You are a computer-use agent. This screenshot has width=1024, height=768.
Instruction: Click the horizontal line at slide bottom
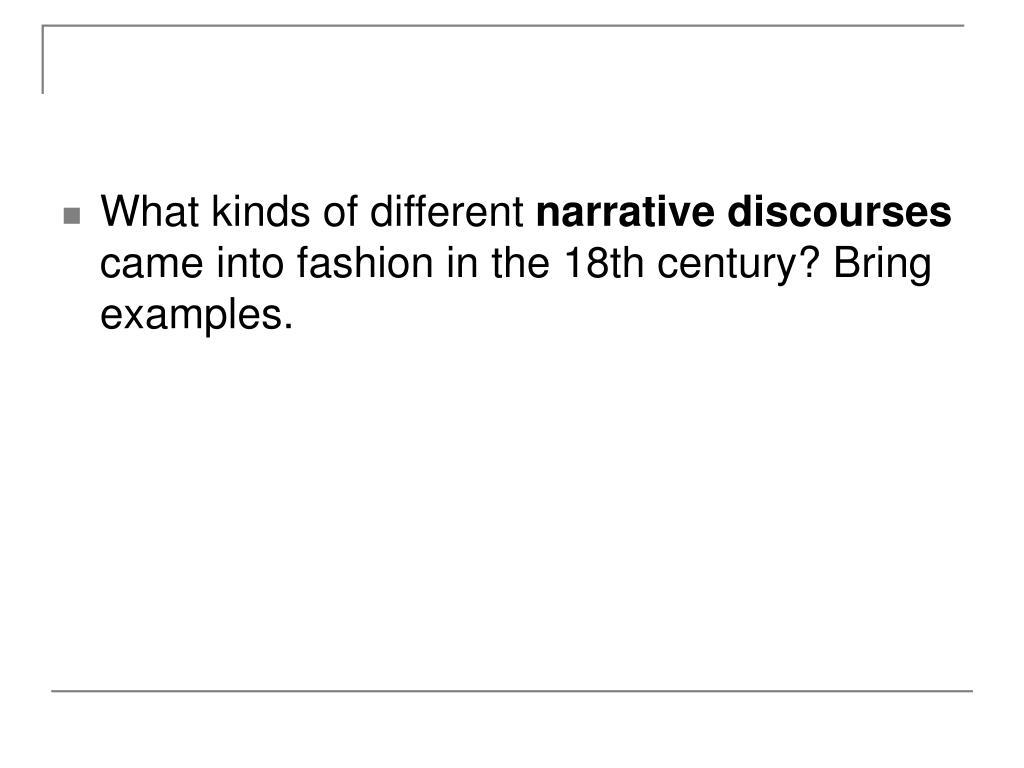tap(512, 690)
